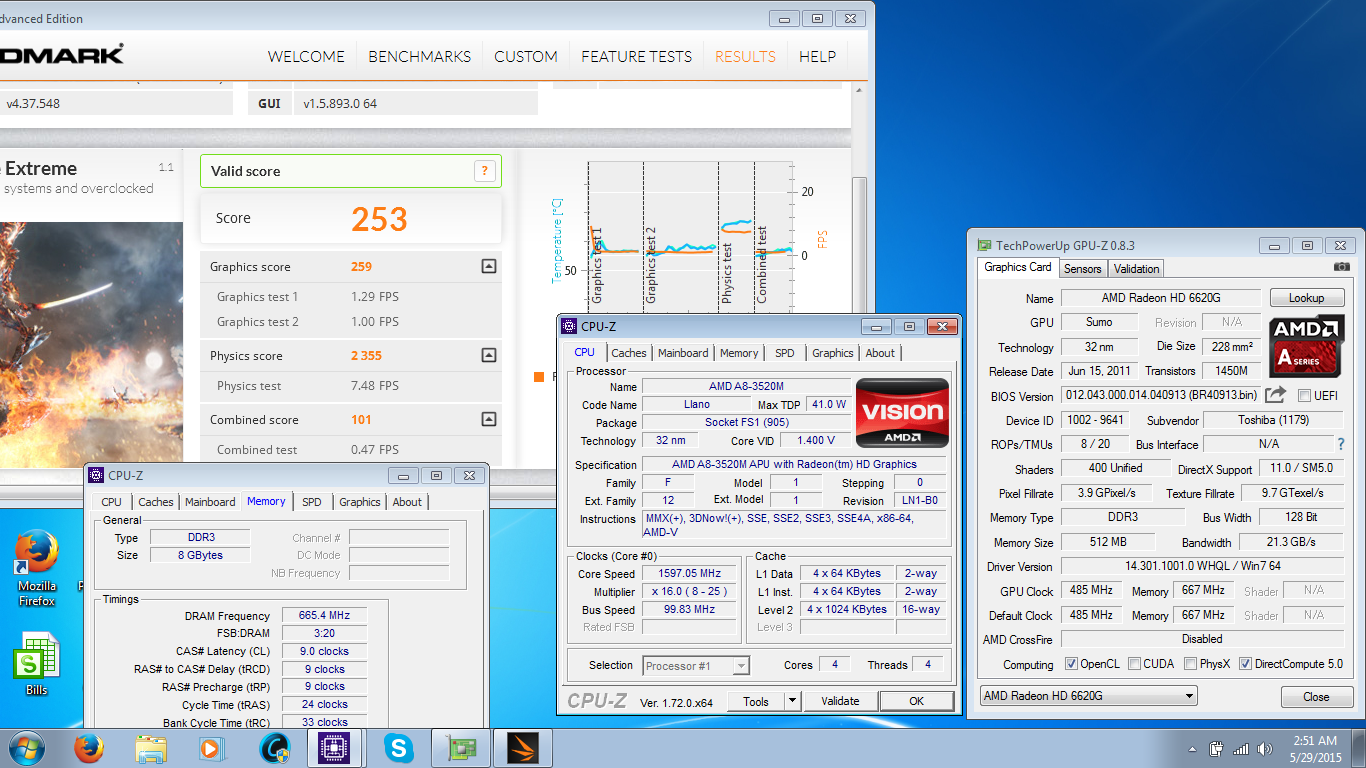Open the Mozilla Firefox desktop shortcut
The image size is (1366, 768).
(x=37, y=569)
